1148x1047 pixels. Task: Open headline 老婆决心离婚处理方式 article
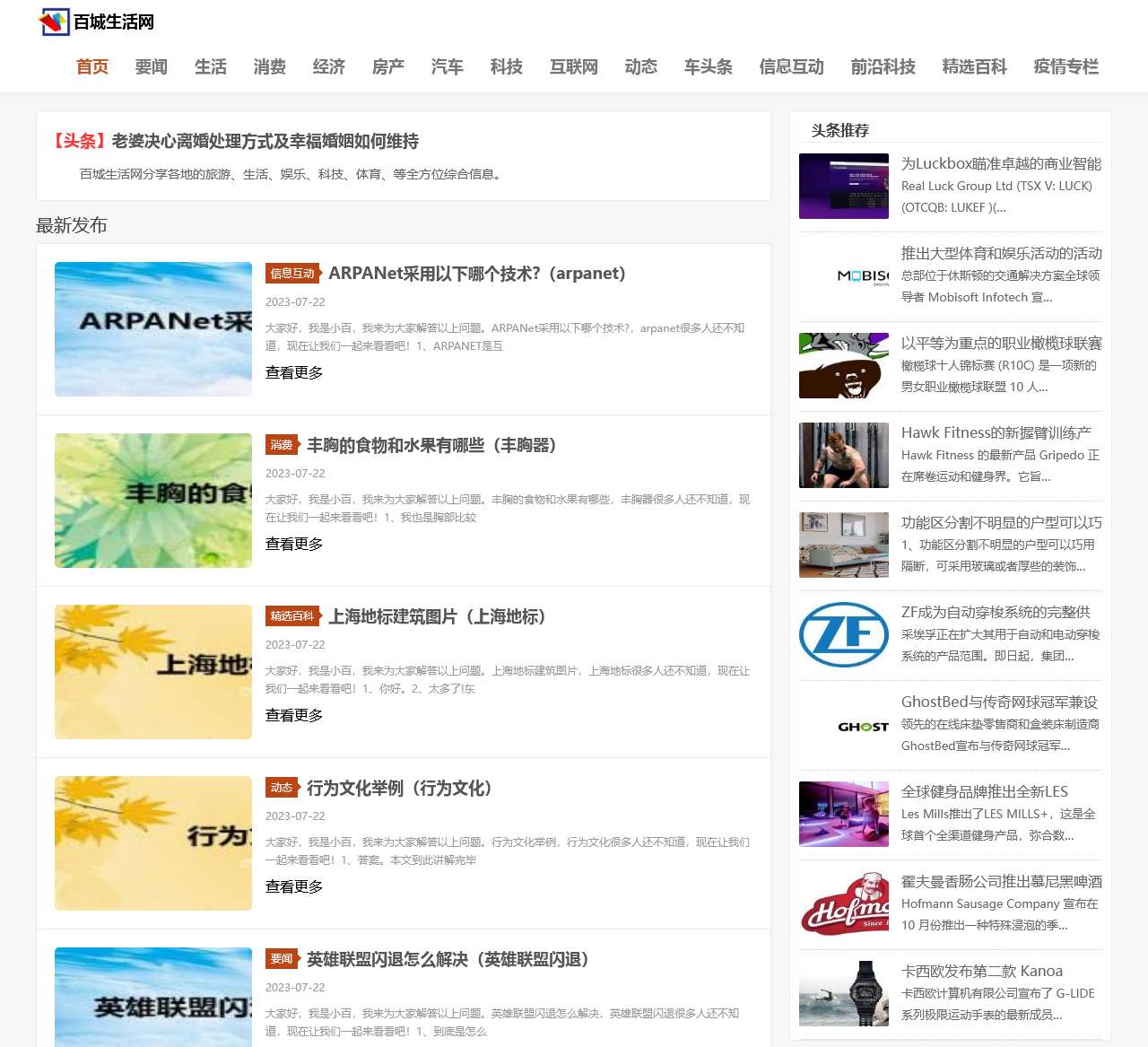tap(265, 142)
